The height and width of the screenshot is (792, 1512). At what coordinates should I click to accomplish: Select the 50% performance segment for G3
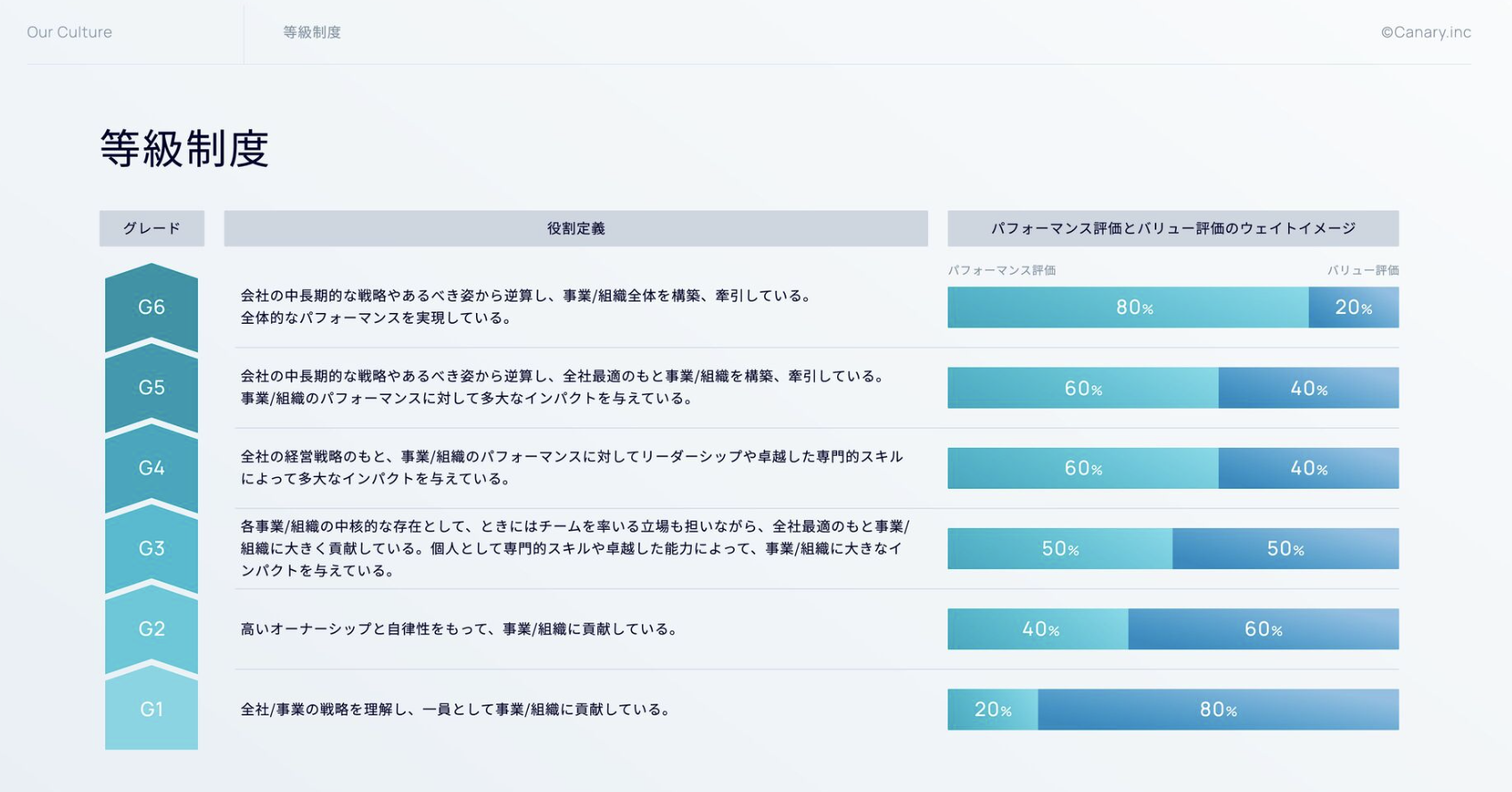(1060, 549)
